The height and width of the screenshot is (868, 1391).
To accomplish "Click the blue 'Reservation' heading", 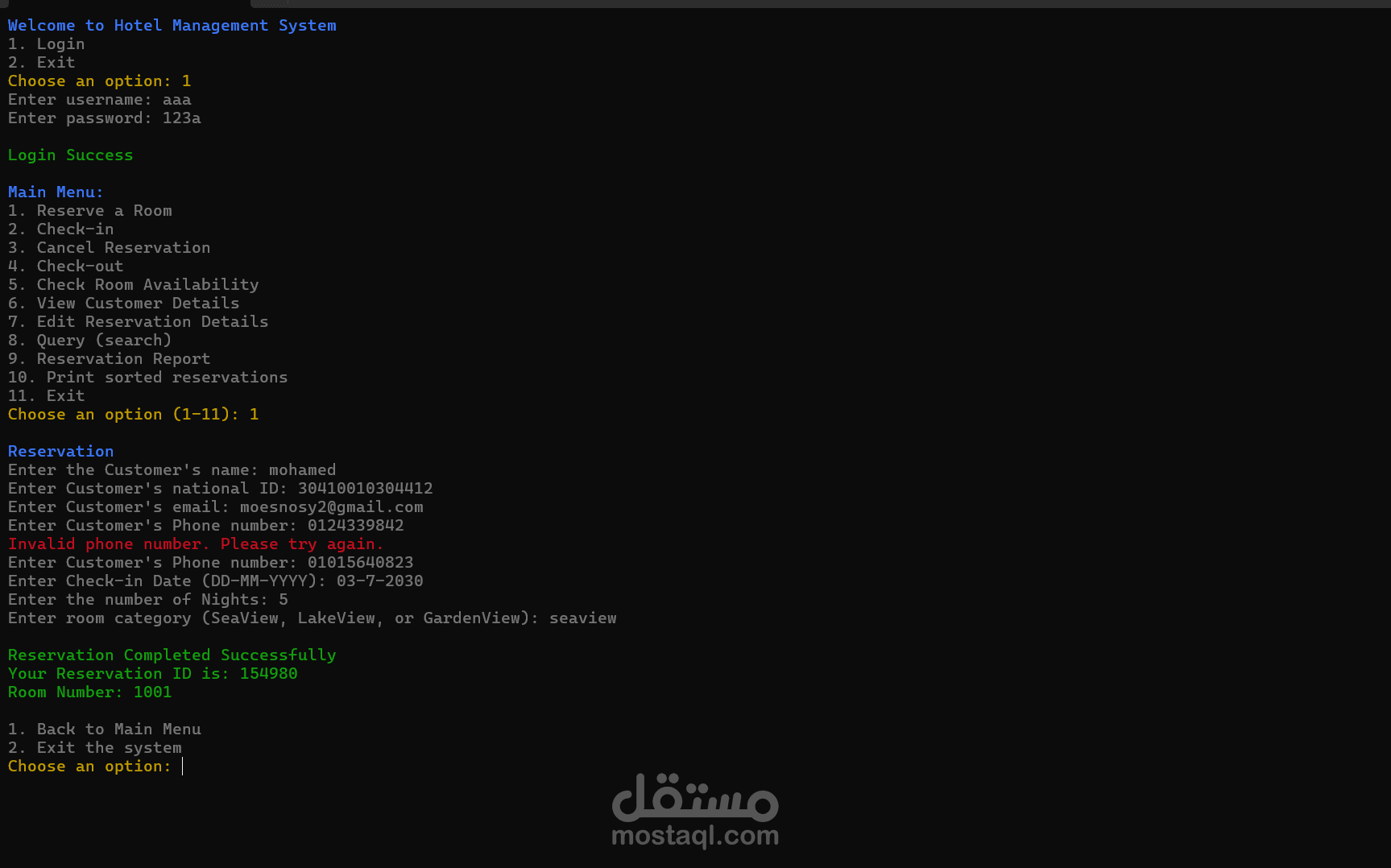I will [x=61, y=452].
